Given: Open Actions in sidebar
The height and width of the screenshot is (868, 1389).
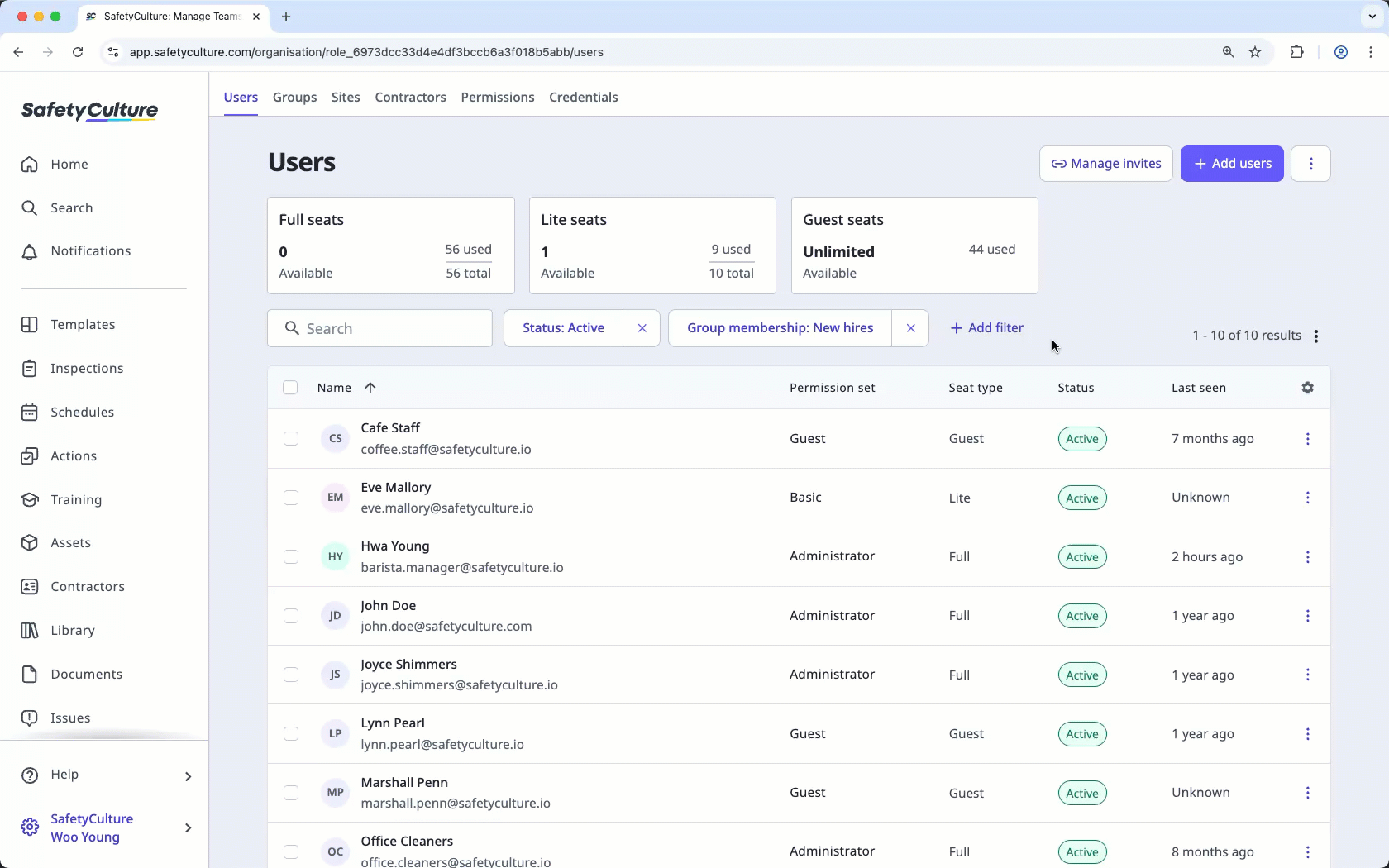Looking at the screenshot, I should pos(59,456).
